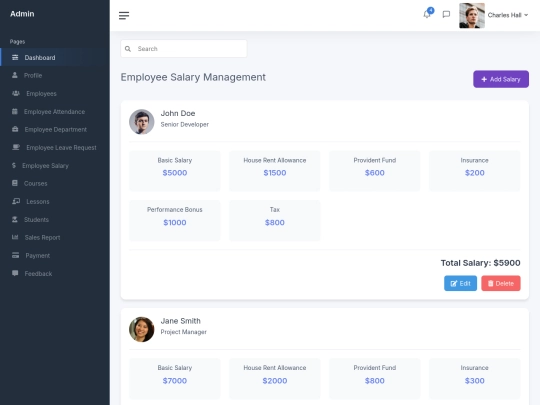This screenshot has height=405, width=540.
Task: Click Charles Hall's profile photo
Action: tap(472, 15)
